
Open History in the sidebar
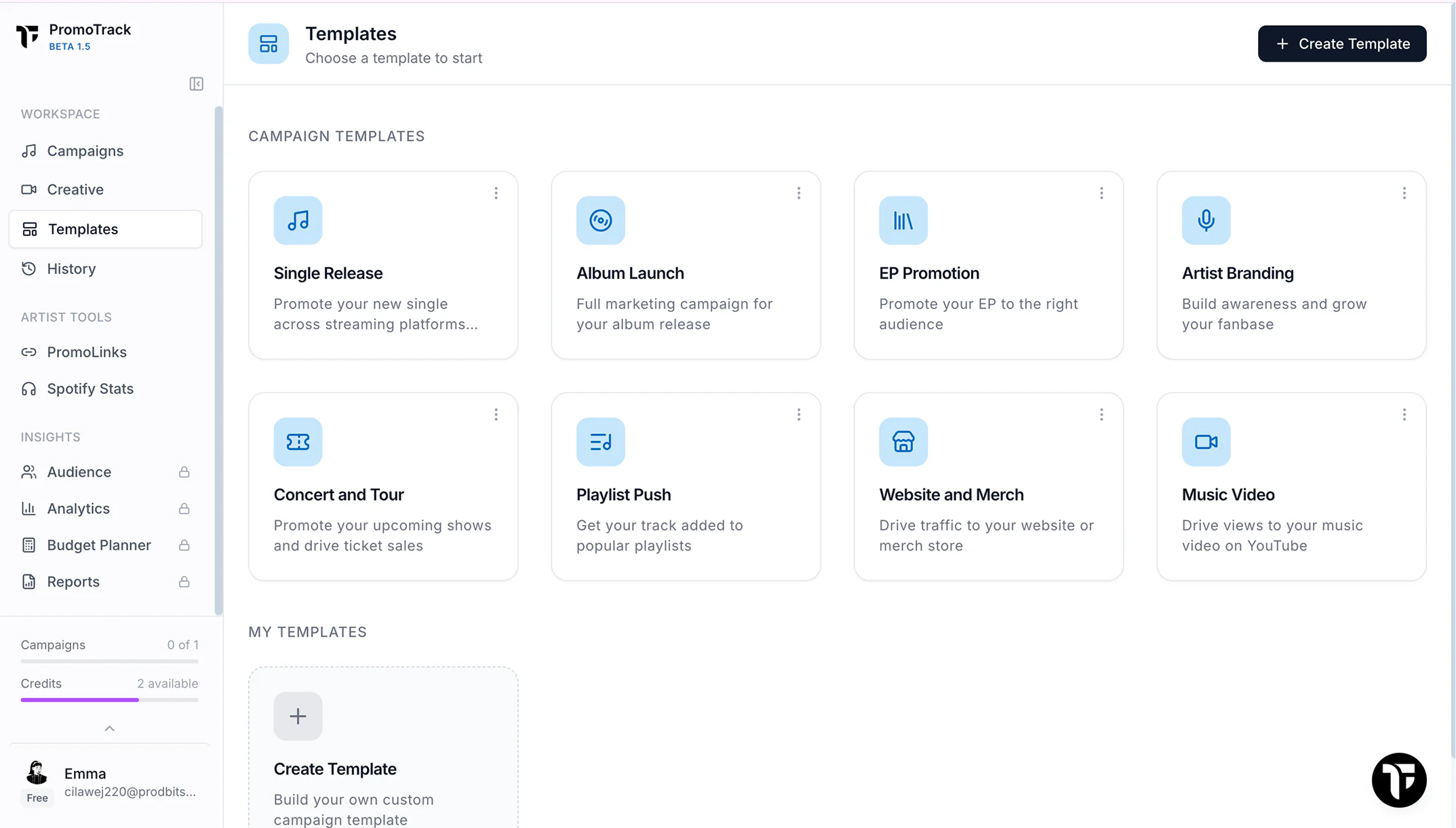(x=105, y=269)
